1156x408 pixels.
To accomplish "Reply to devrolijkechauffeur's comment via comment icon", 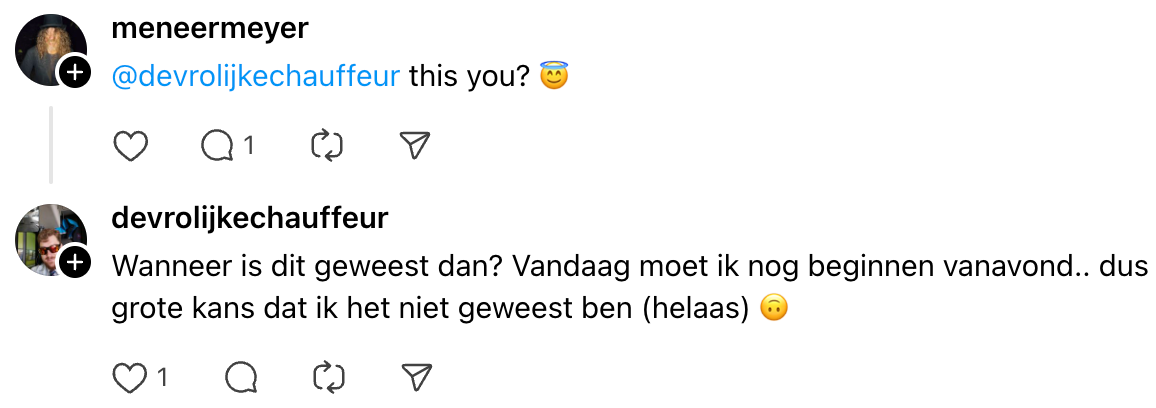I will 241,377.
